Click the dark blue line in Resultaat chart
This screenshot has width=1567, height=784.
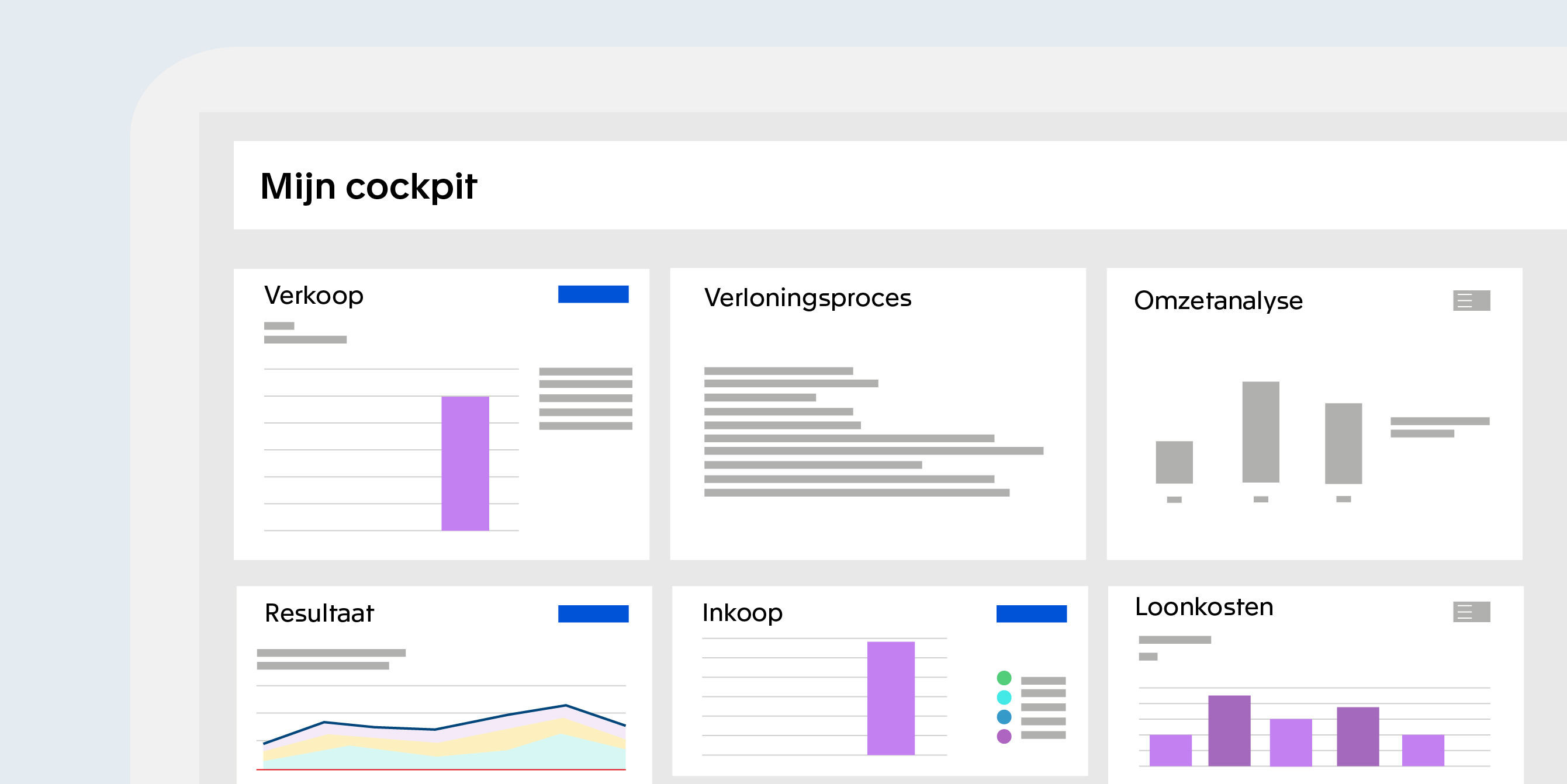click(435, 729)
